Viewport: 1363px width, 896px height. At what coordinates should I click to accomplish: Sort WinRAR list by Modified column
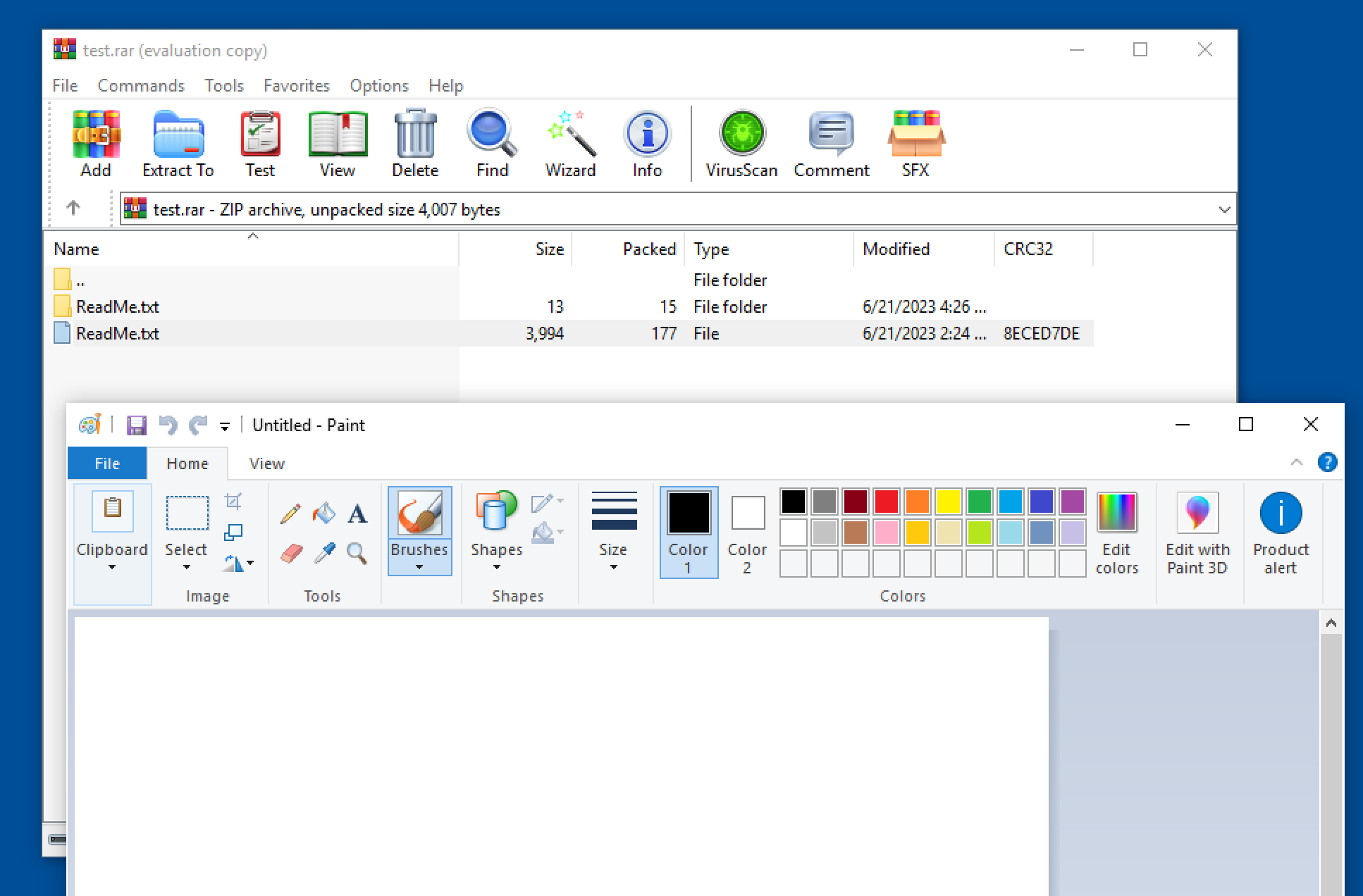click(x=924, y=249)
